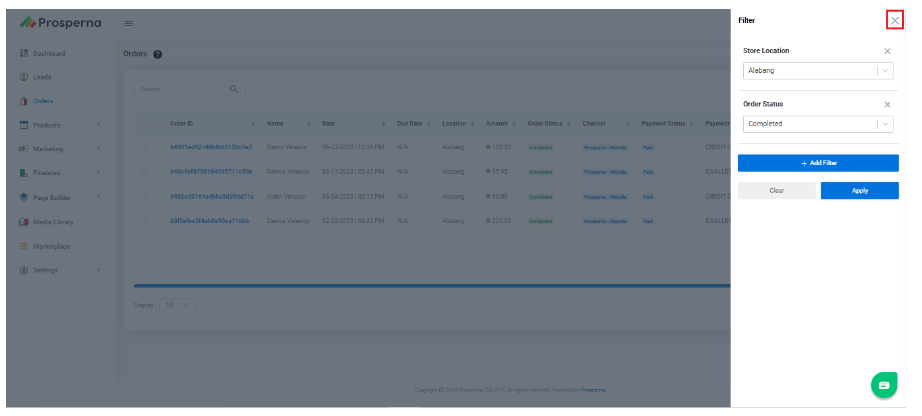The image size is (922, 416).
Task: Click the Clear button
Action: click(776, 191)
